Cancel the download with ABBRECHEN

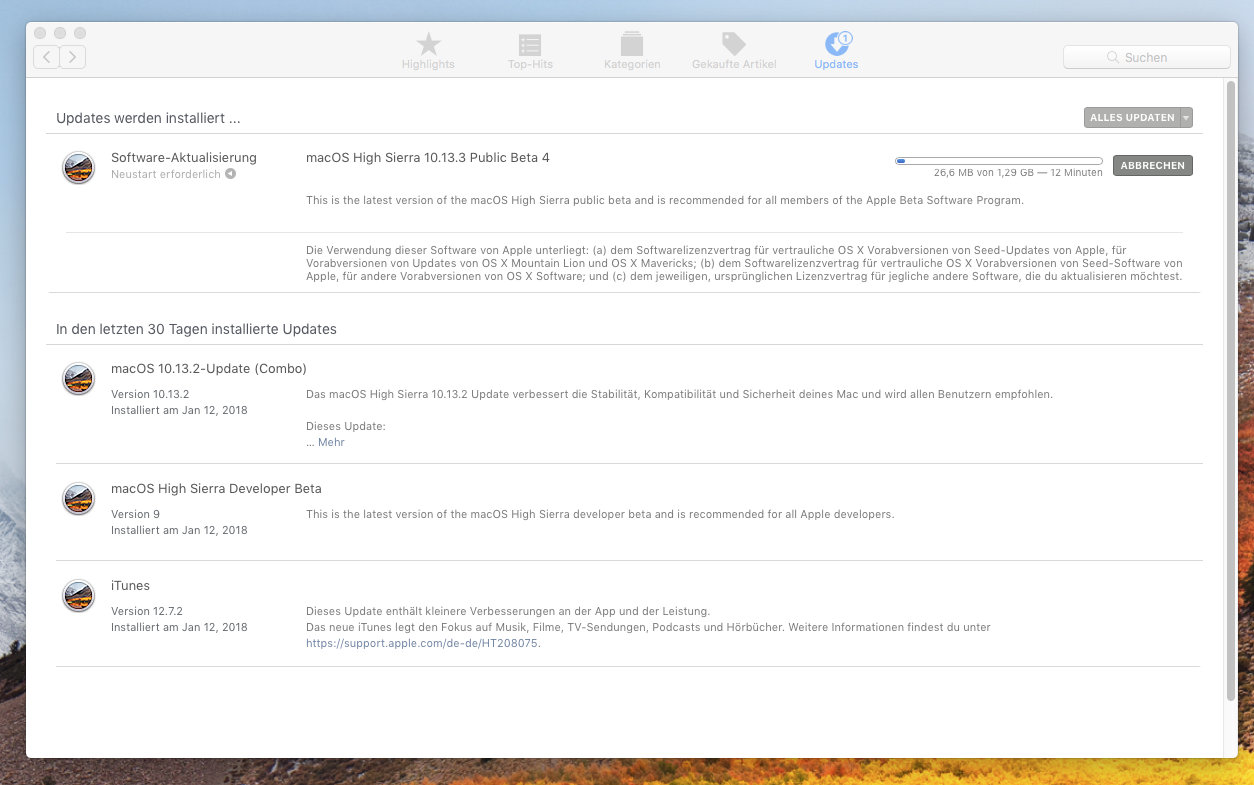[1152, 166]
